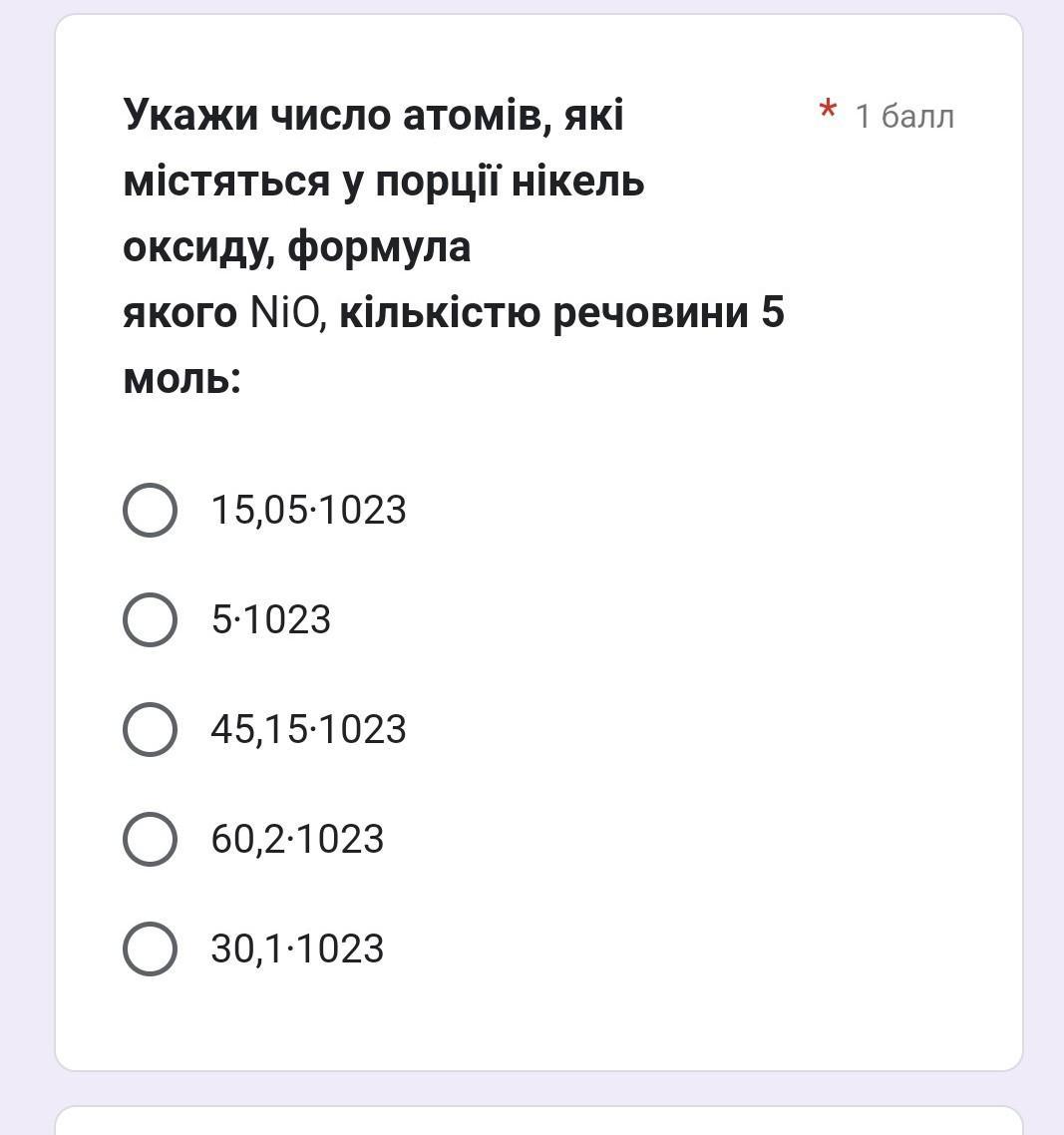
Task: Choose the radio circle beside 5·1023
Action: coord(150,619)
